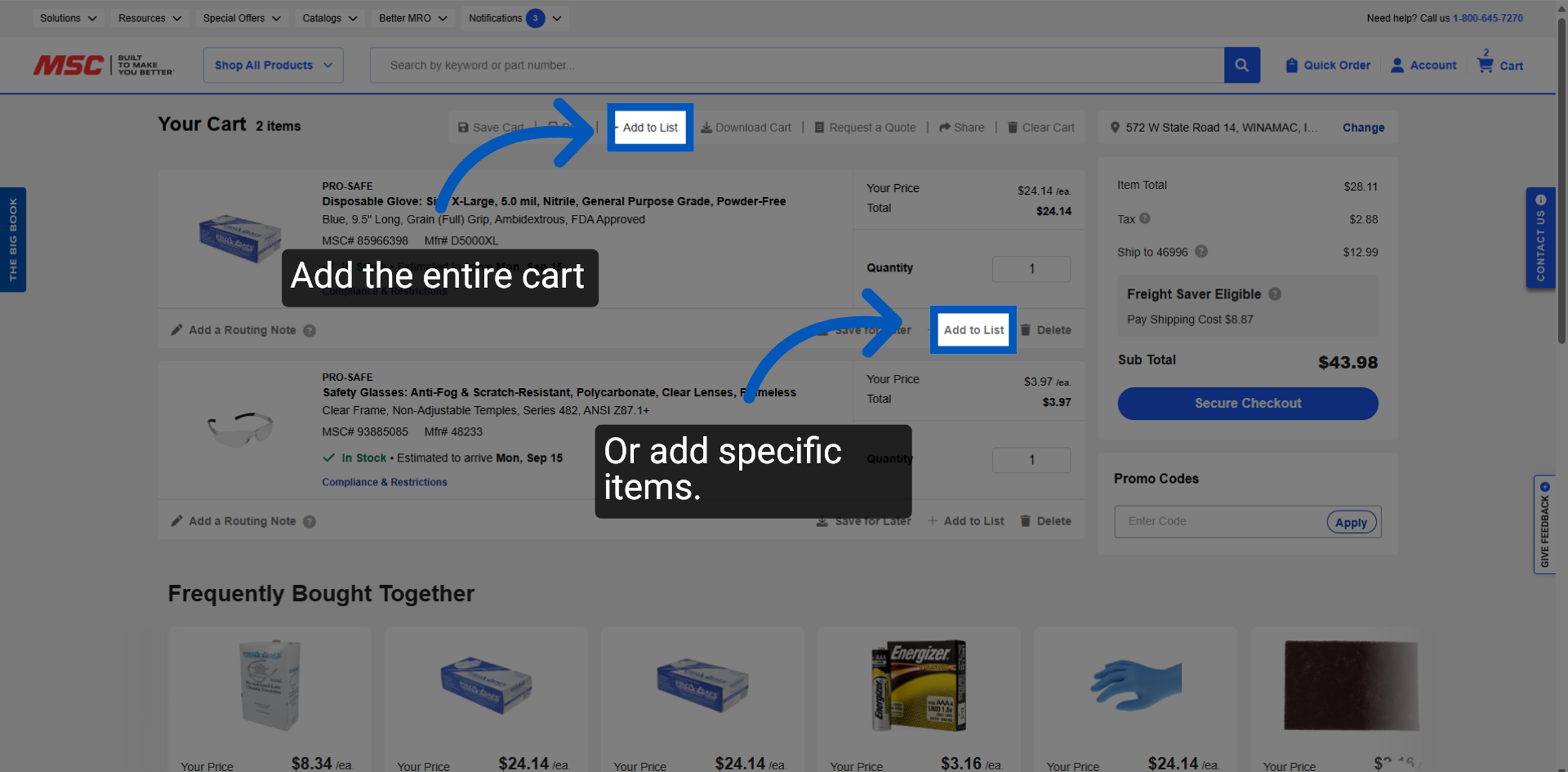The width and height of the screenshot is (1568, 772).
Task: Click help icon beside glasses routing note
Action: pyautogui.click(x=310, y=521)
